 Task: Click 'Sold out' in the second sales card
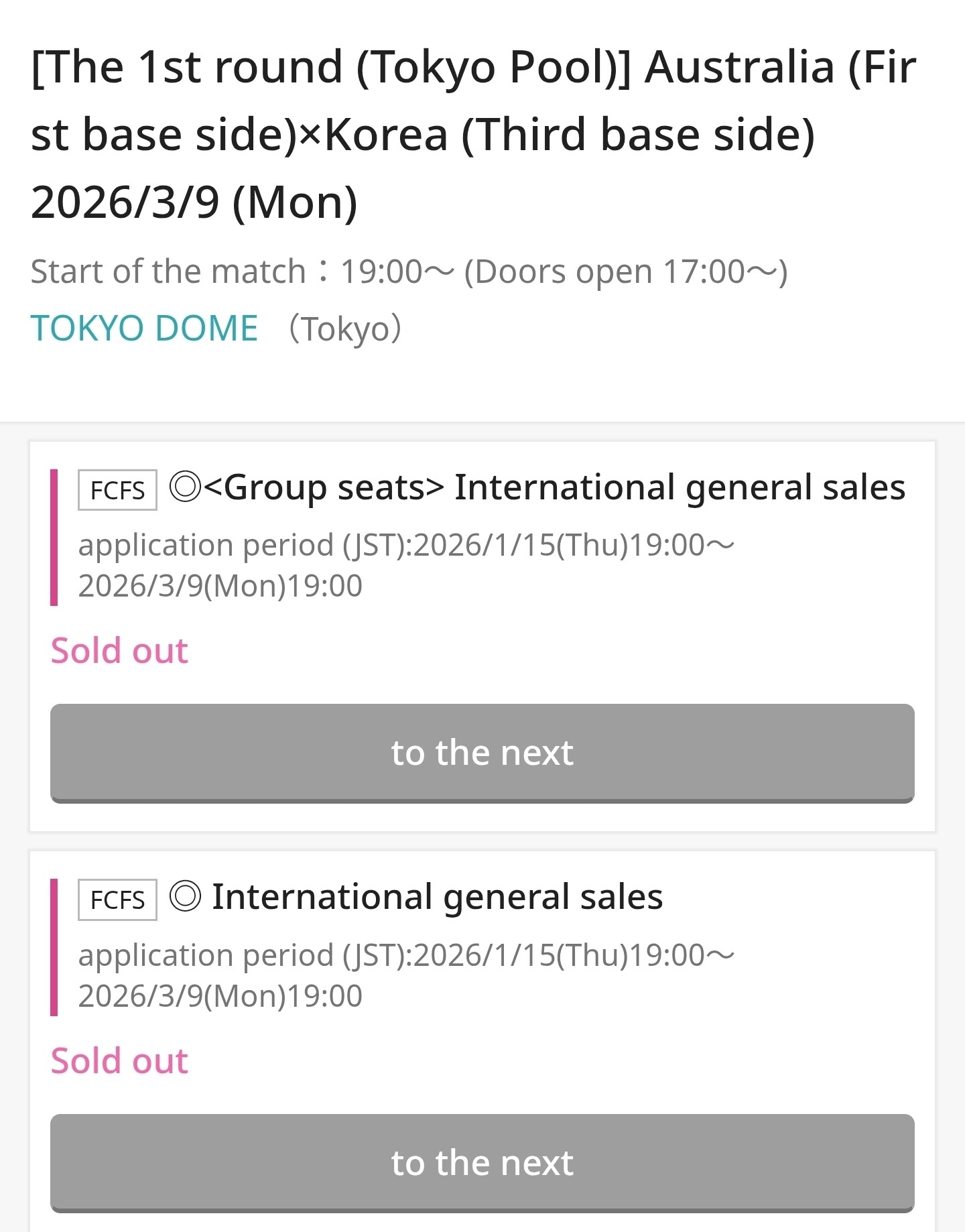(x=119, y=1060)
